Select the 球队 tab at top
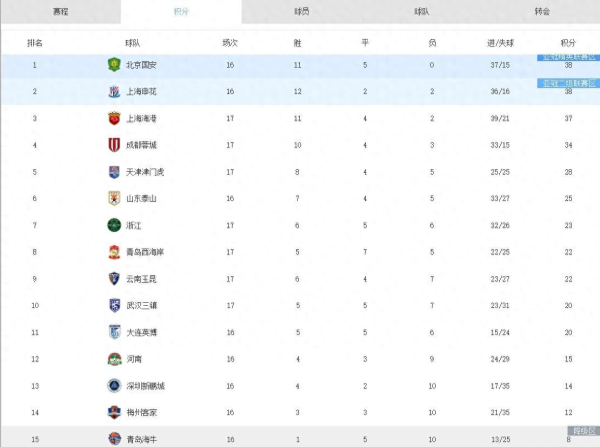600x447 pixels. coord(422,11)
